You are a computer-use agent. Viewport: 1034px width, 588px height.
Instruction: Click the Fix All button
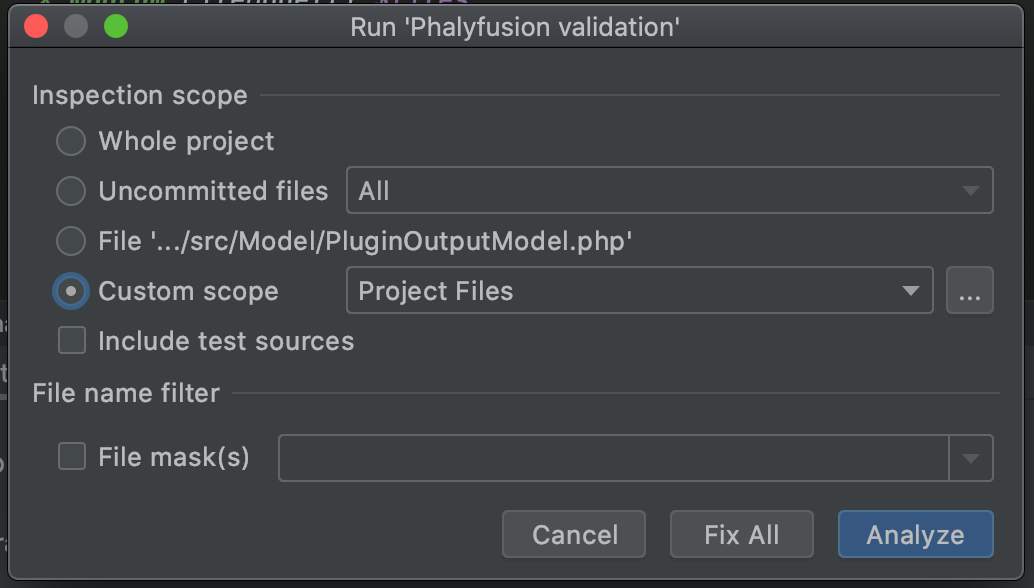point(741,535)
